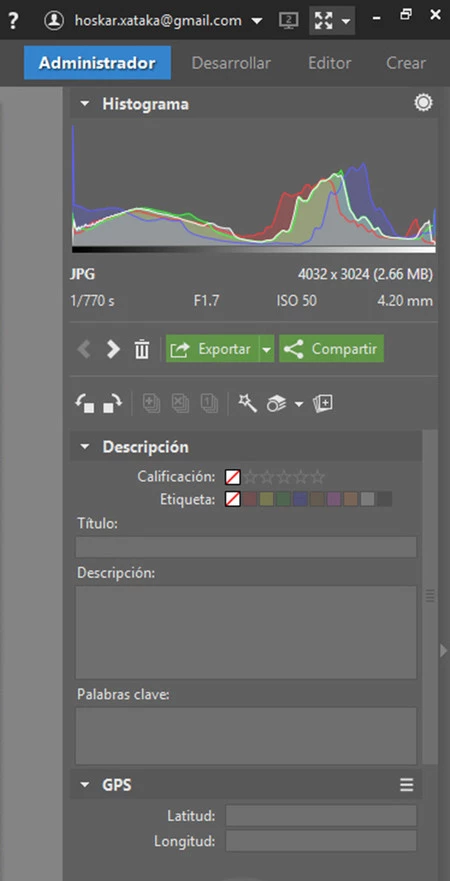Open the histogram settings gear icon
The image size is (450, 881).
tap(423, 103)
